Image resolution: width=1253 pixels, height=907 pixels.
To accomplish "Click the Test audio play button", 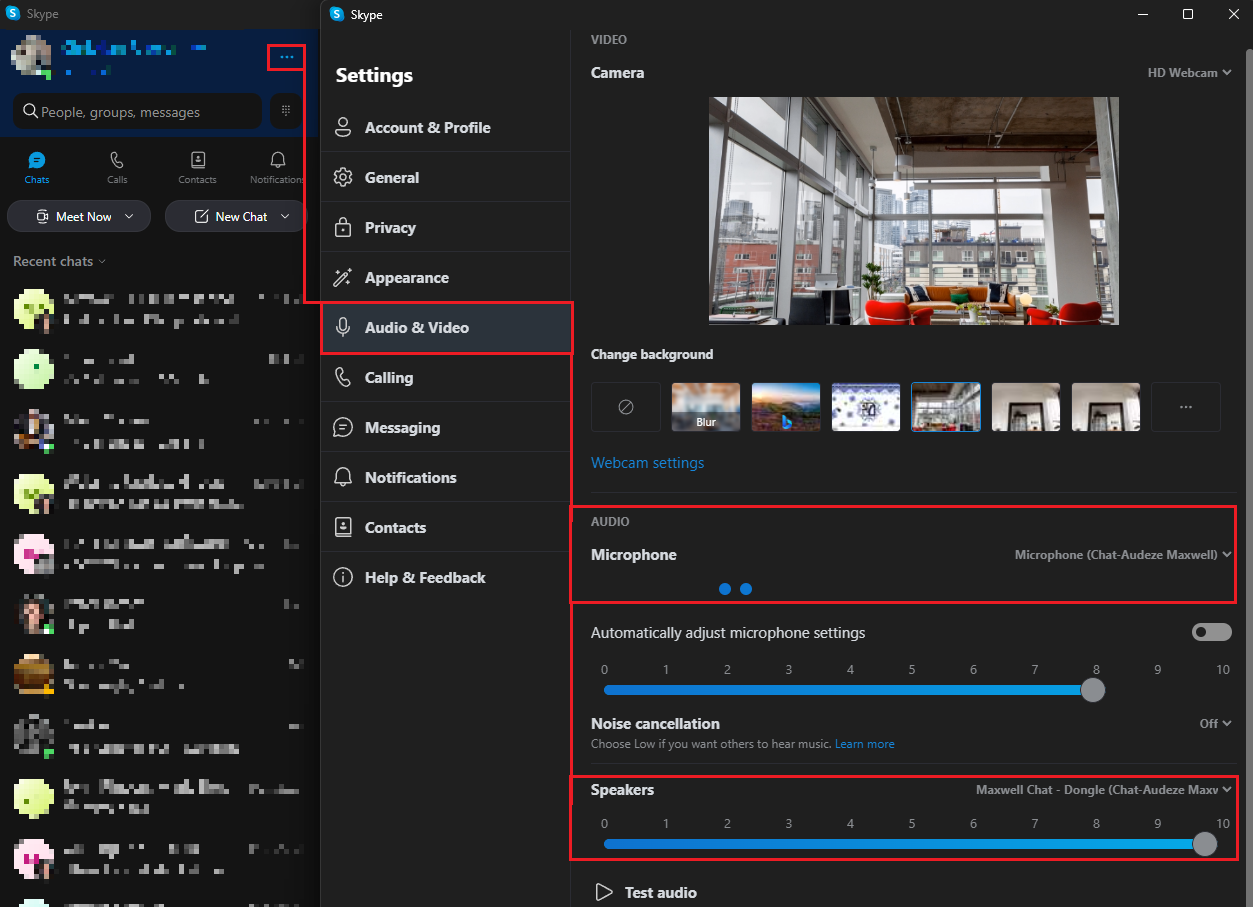I will [604, 892].
